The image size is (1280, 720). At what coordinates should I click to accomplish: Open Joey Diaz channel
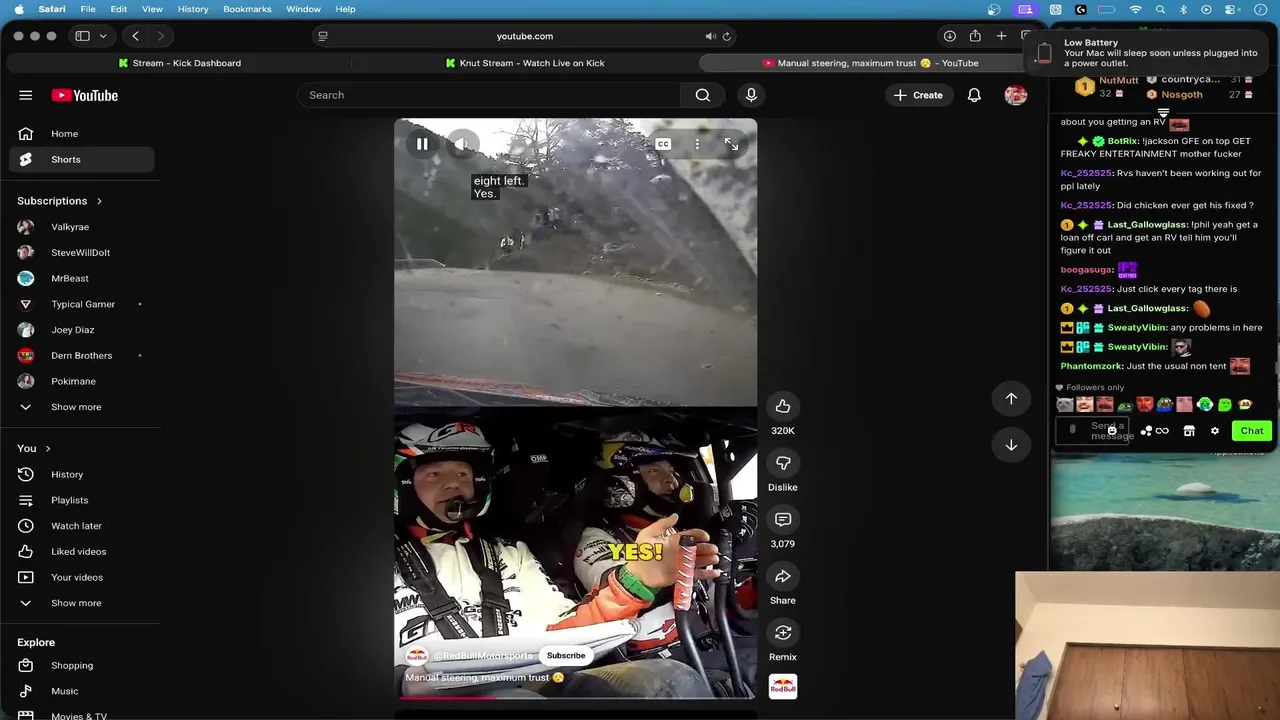coord(81,330)
